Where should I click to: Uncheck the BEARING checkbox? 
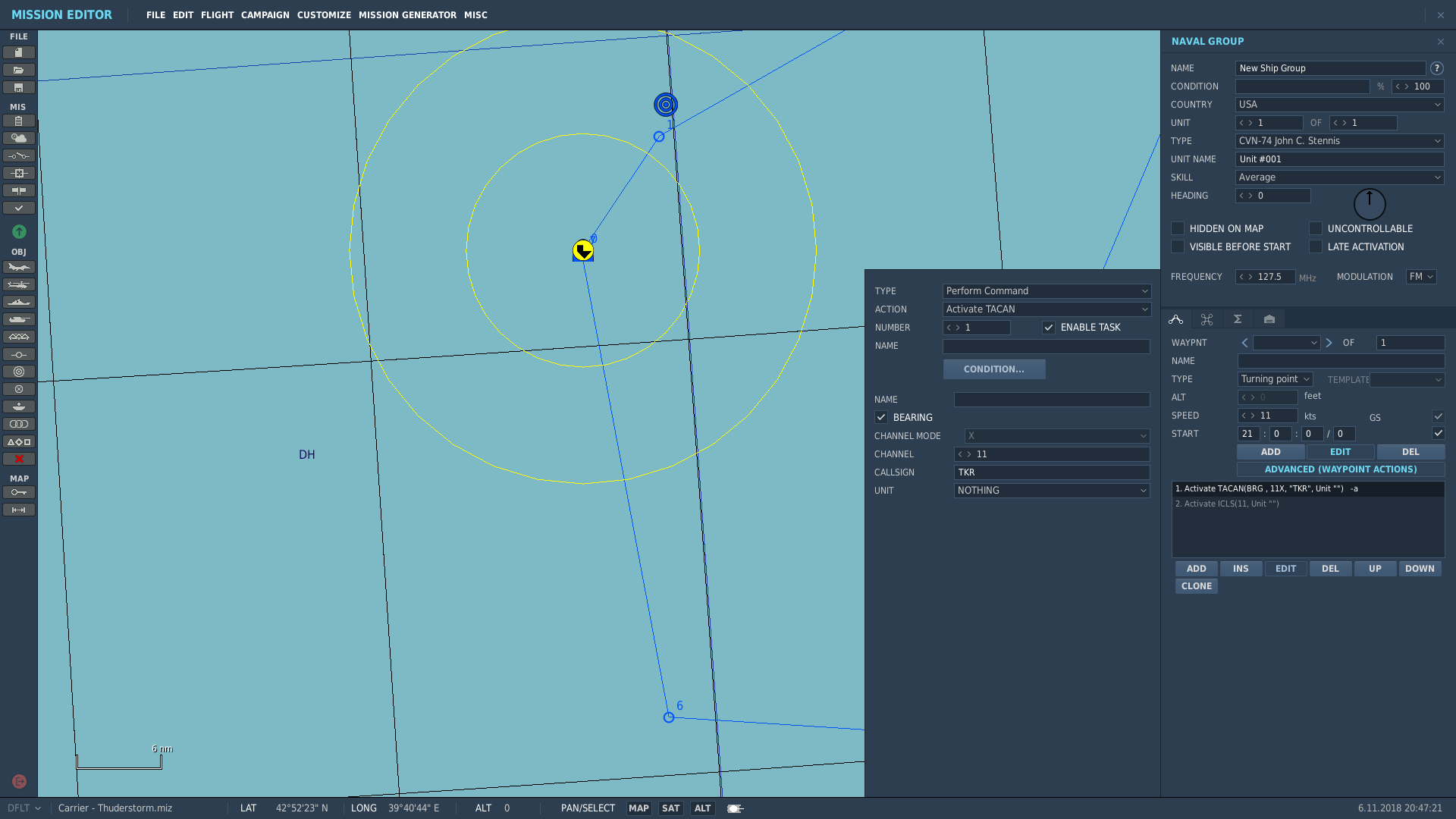click(881, 417)
